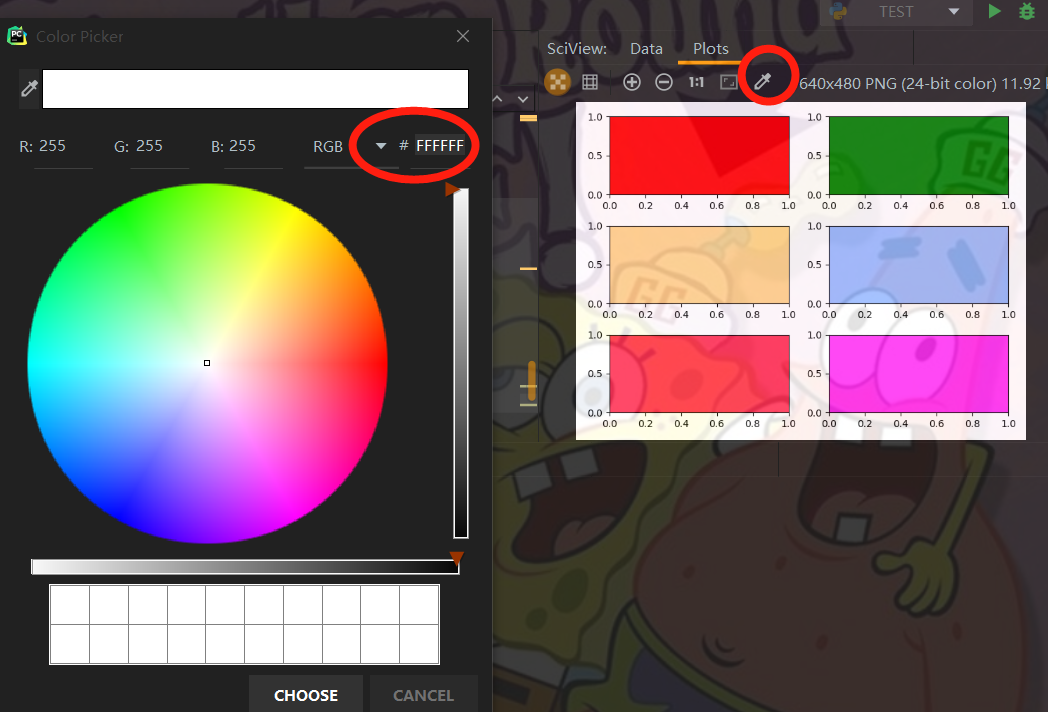
Task: Zoom in on the plot image
Action: (632, 82)
